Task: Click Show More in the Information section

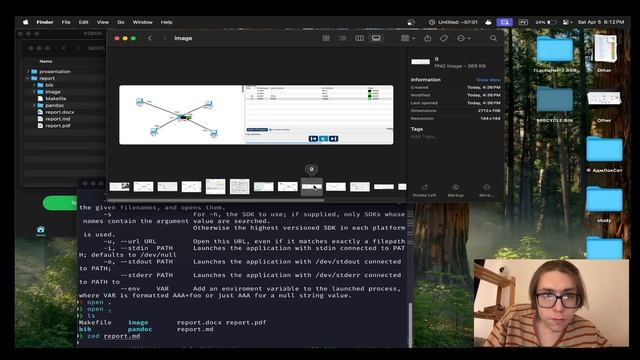Action: (x=488, y=80)
